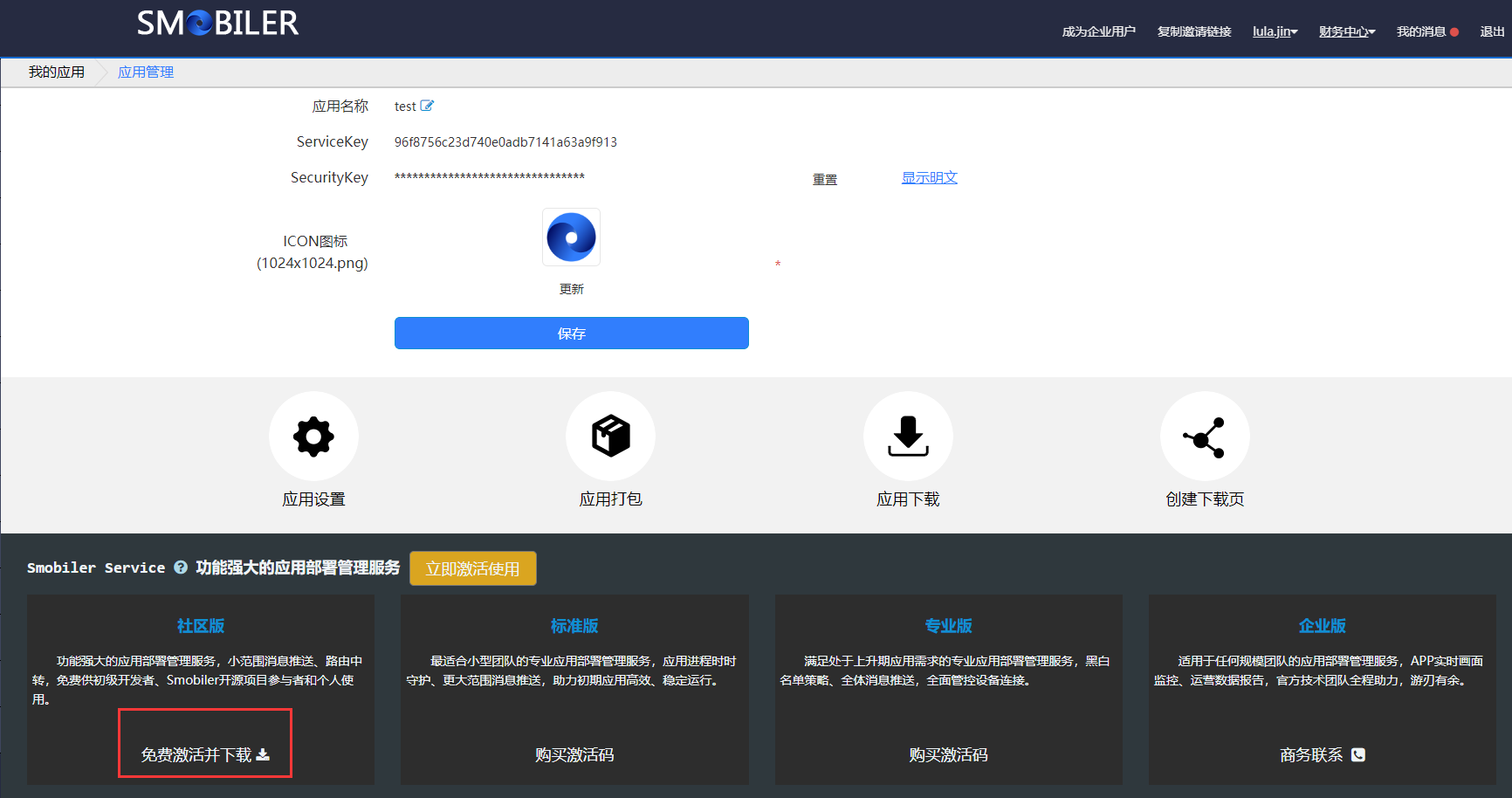Click 复制邀请链接 in the top navigation
The width and height of the screenshot is (1512, 798).
pyautogui.click(x=1194, y=31)
